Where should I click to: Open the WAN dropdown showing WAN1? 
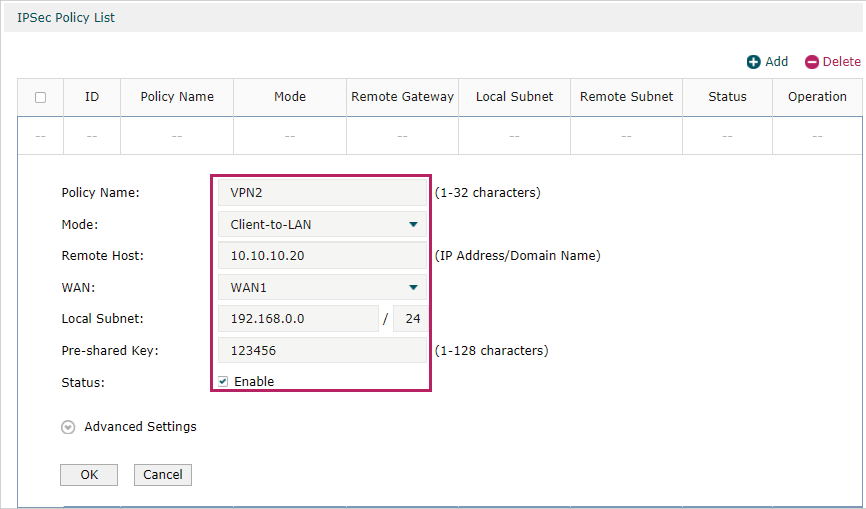[x=322, y=288]
